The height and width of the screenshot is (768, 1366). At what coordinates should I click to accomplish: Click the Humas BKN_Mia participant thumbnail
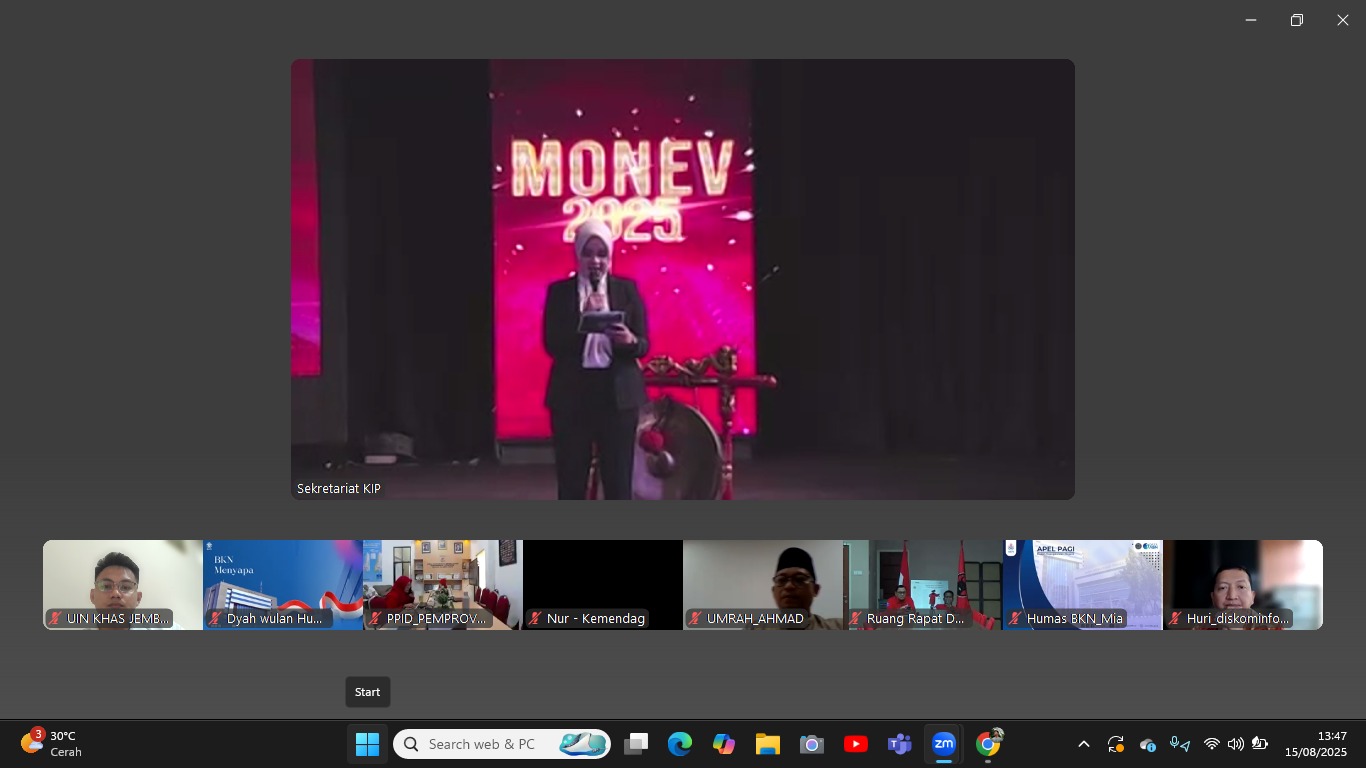[x=1083, y=584]
